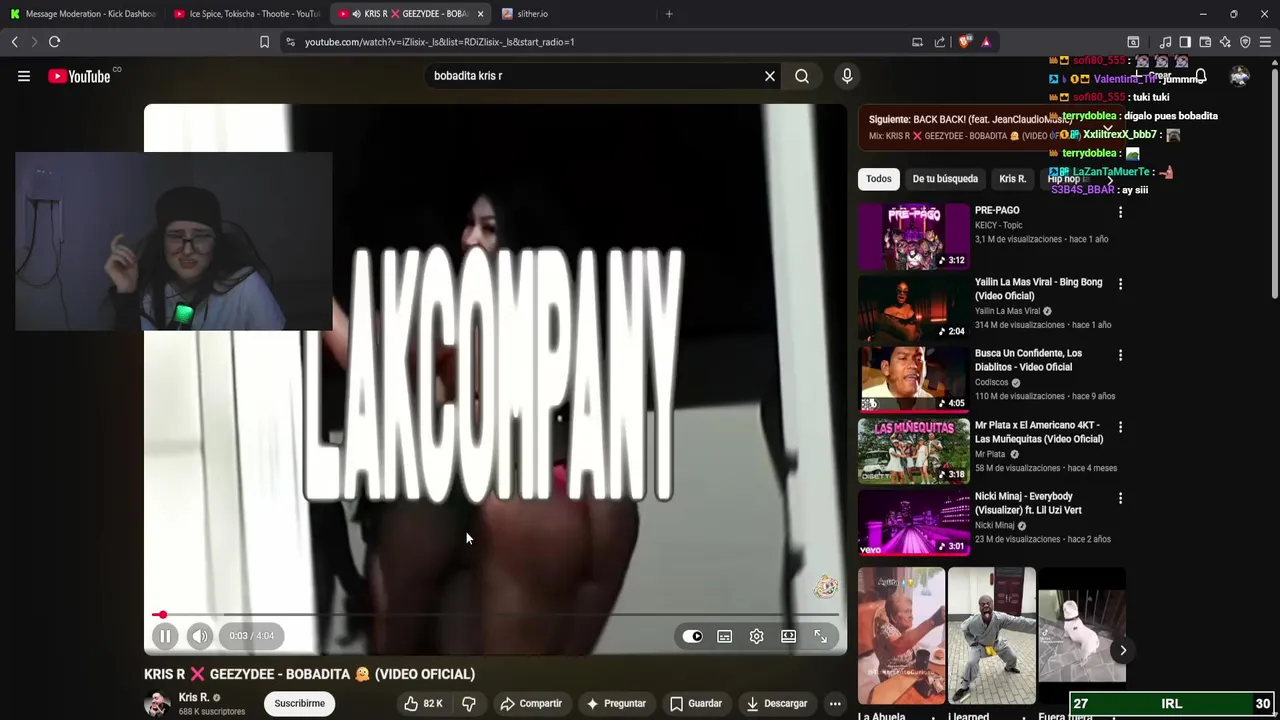Open the YouTube guide hamburger menu

pos(24,76)
